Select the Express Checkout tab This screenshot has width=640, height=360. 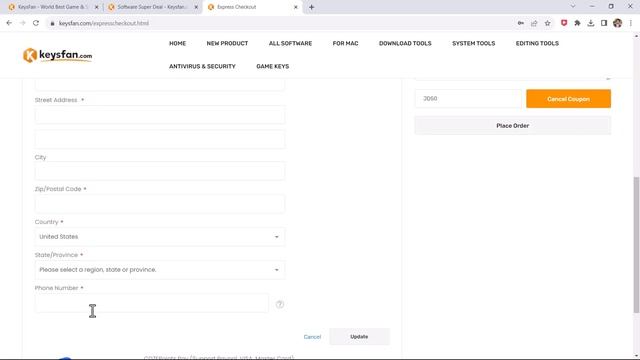point(252,7)
